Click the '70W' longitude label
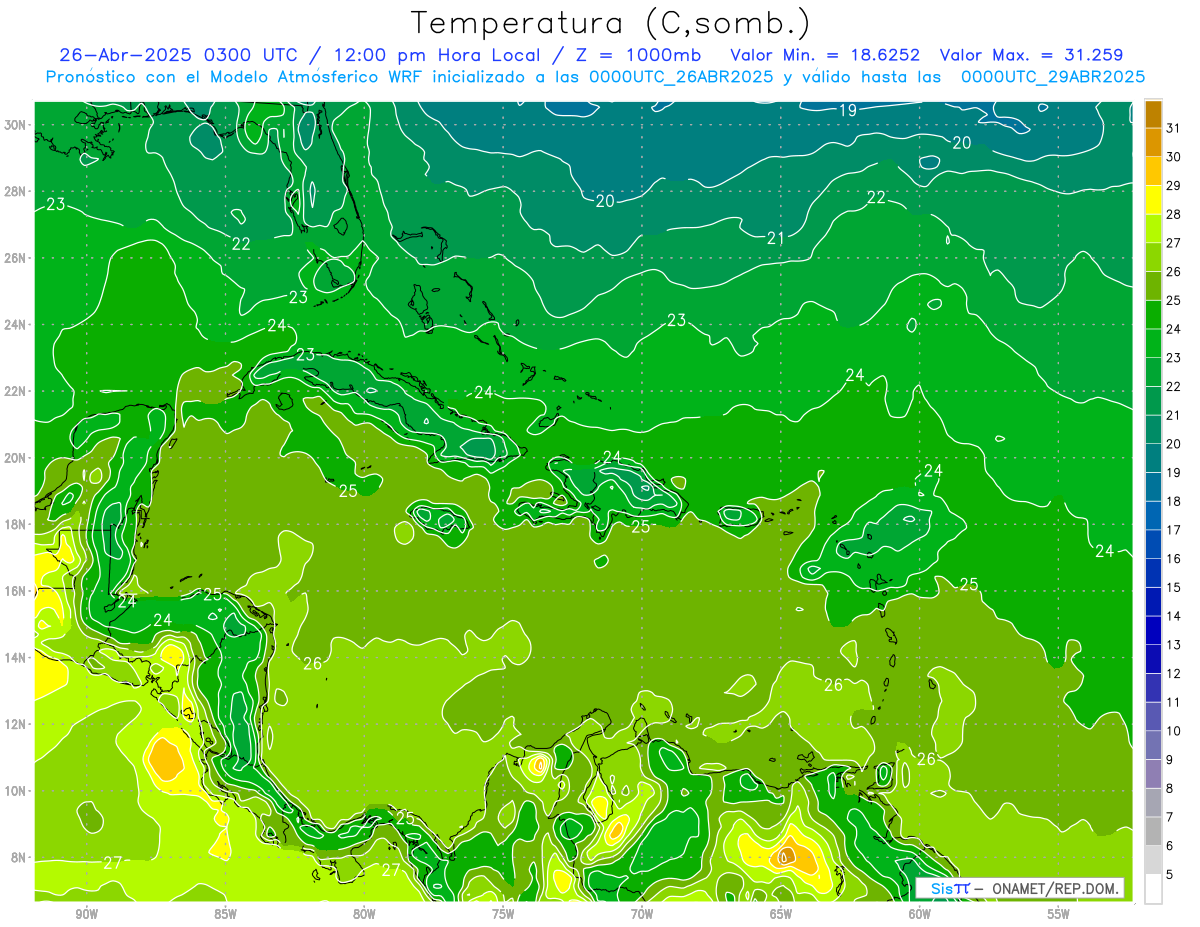1200x927 pixels. 642,914
